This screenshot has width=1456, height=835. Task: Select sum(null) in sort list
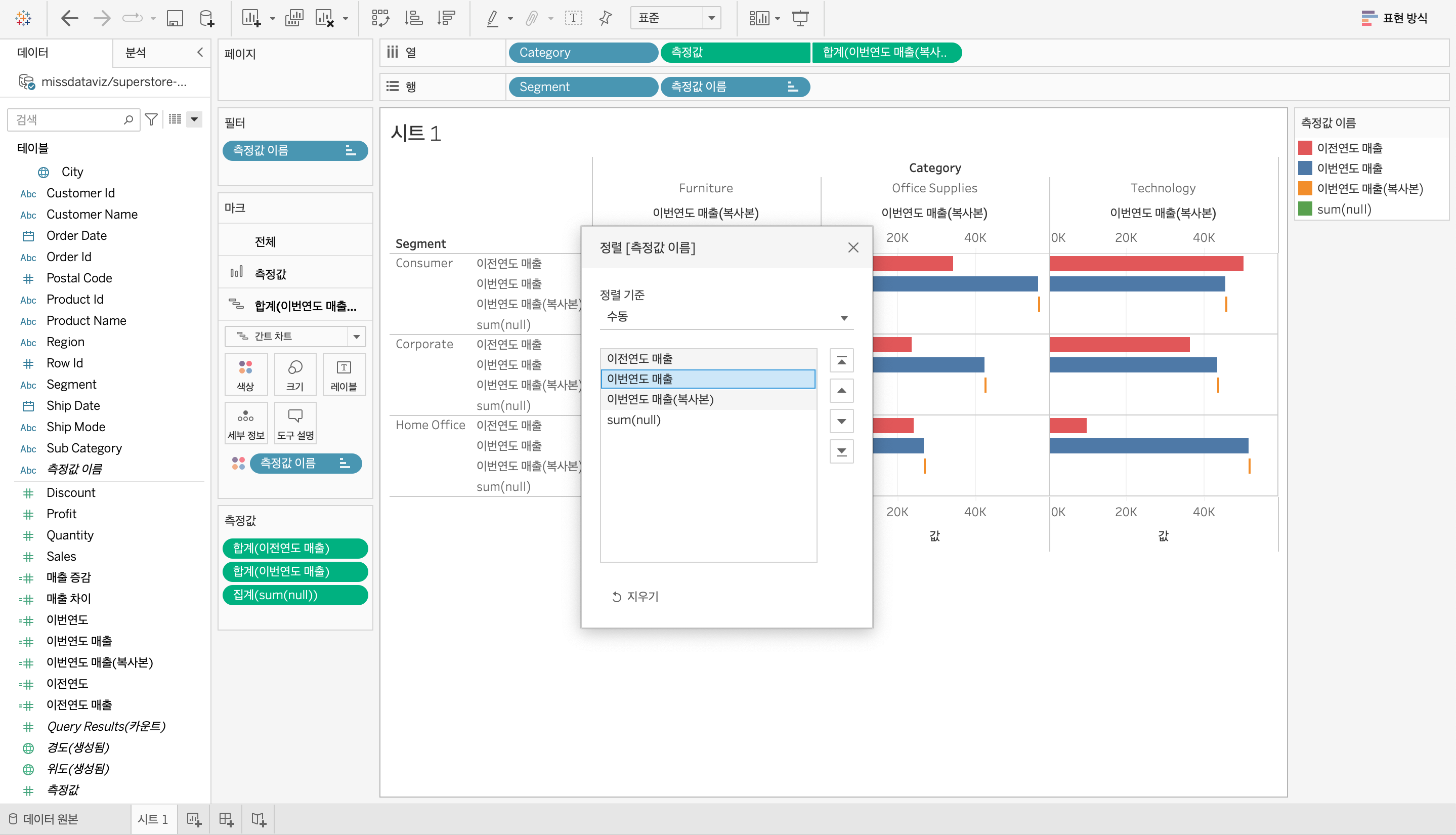(708, 420)
